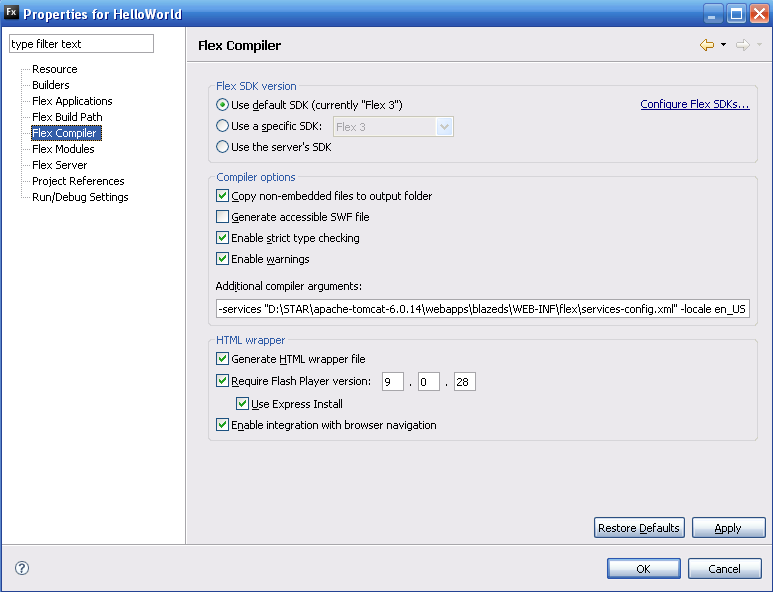Confirm with the OK button
This screenshot has height=592, width=773.
click(643, 568)
